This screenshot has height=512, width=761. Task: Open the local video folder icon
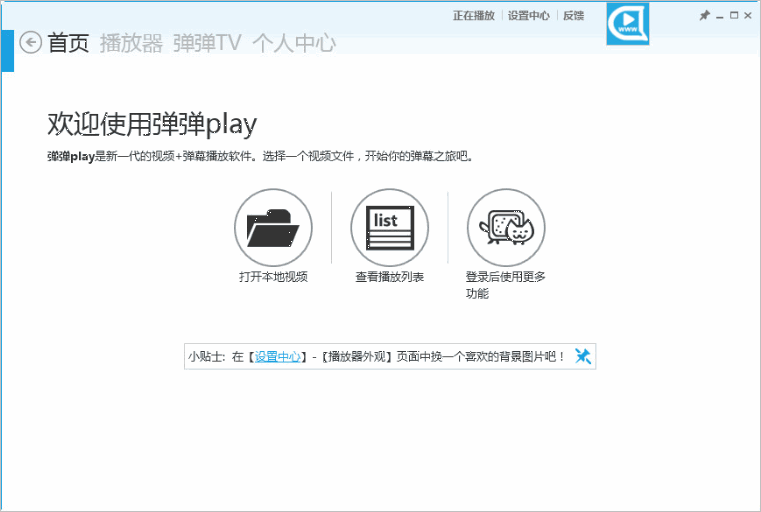tap(273, 227)
